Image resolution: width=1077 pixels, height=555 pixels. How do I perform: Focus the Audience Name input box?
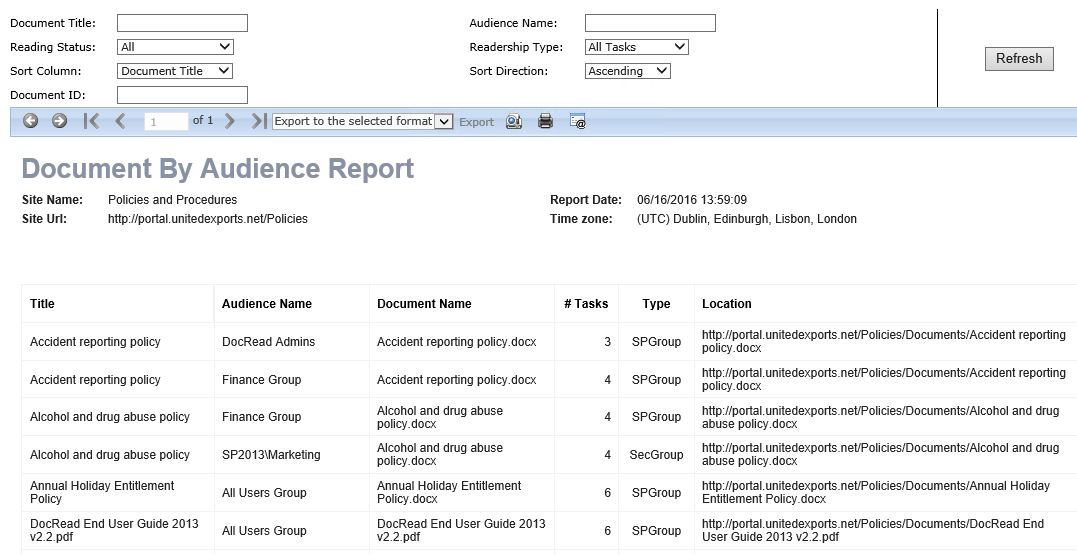click(650, 23)
